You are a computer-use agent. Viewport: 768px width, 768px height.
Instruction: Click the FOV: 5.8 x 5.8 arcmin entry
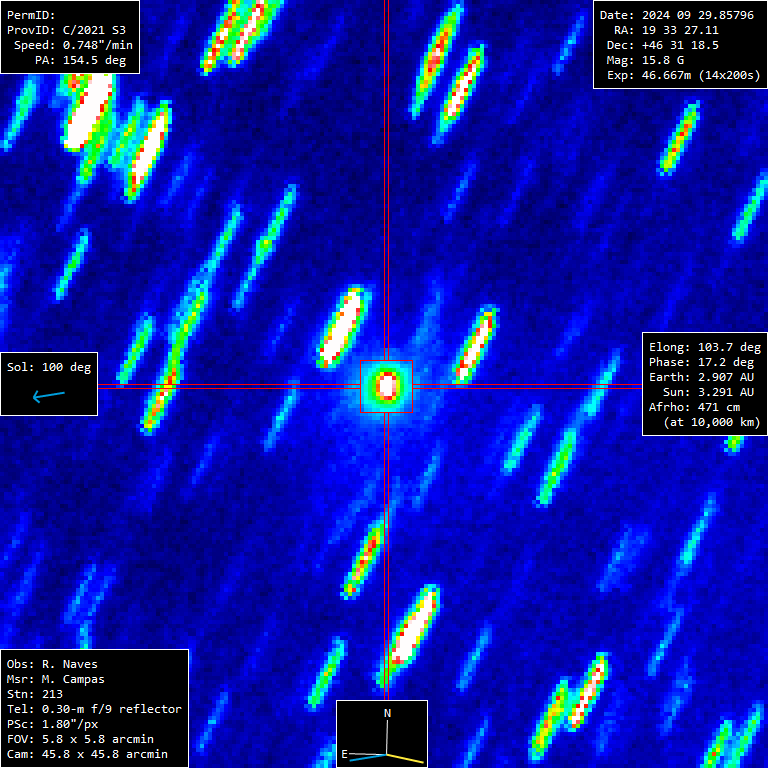[x=80, y=739]
